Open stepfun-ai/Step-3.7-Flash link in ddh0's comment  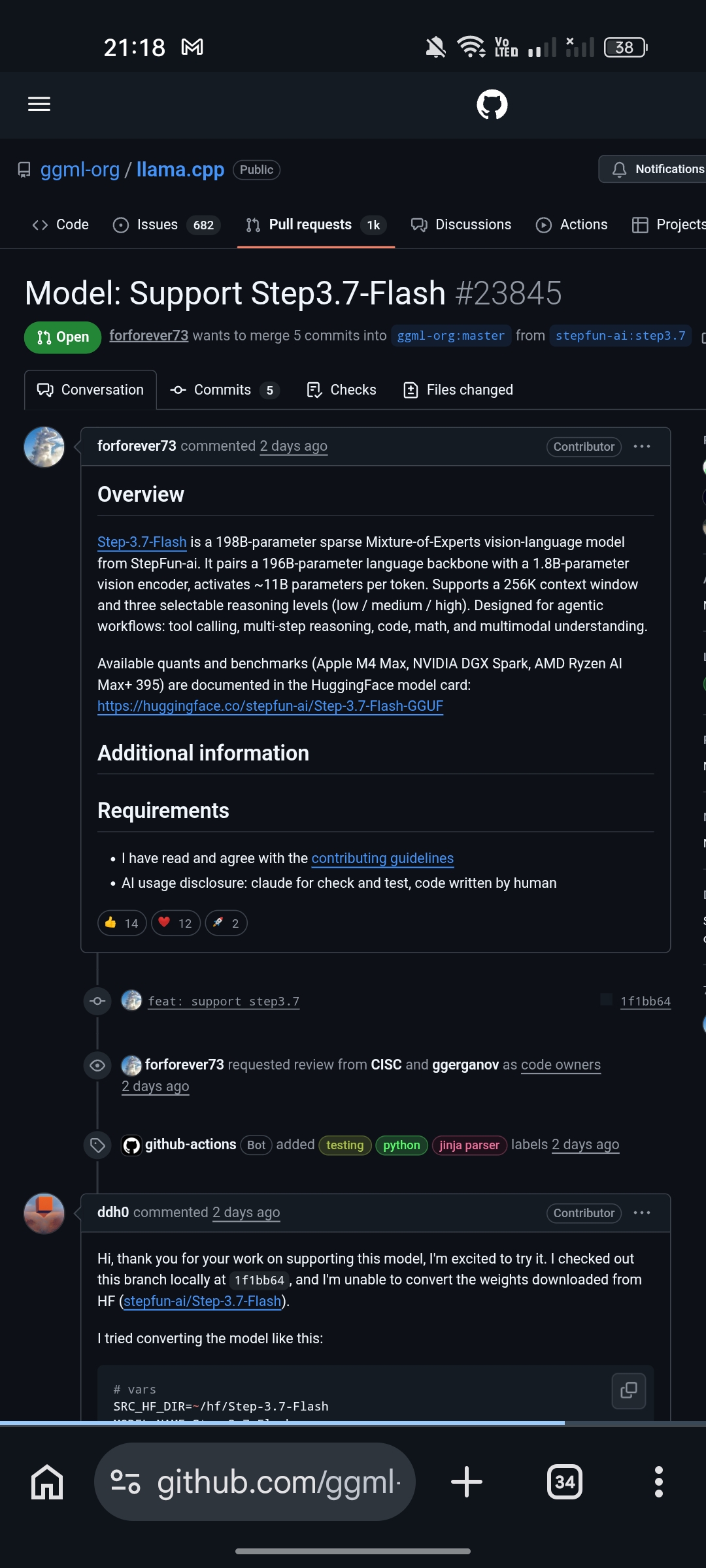203,1301
